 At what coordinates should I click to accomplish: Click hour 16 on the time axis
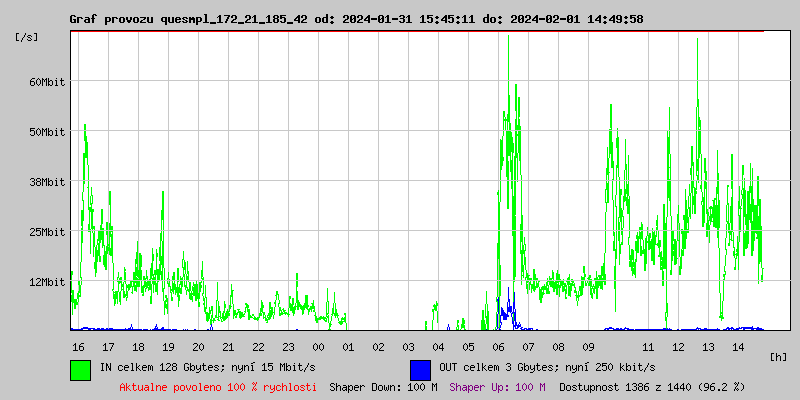(x=78, y=346)
